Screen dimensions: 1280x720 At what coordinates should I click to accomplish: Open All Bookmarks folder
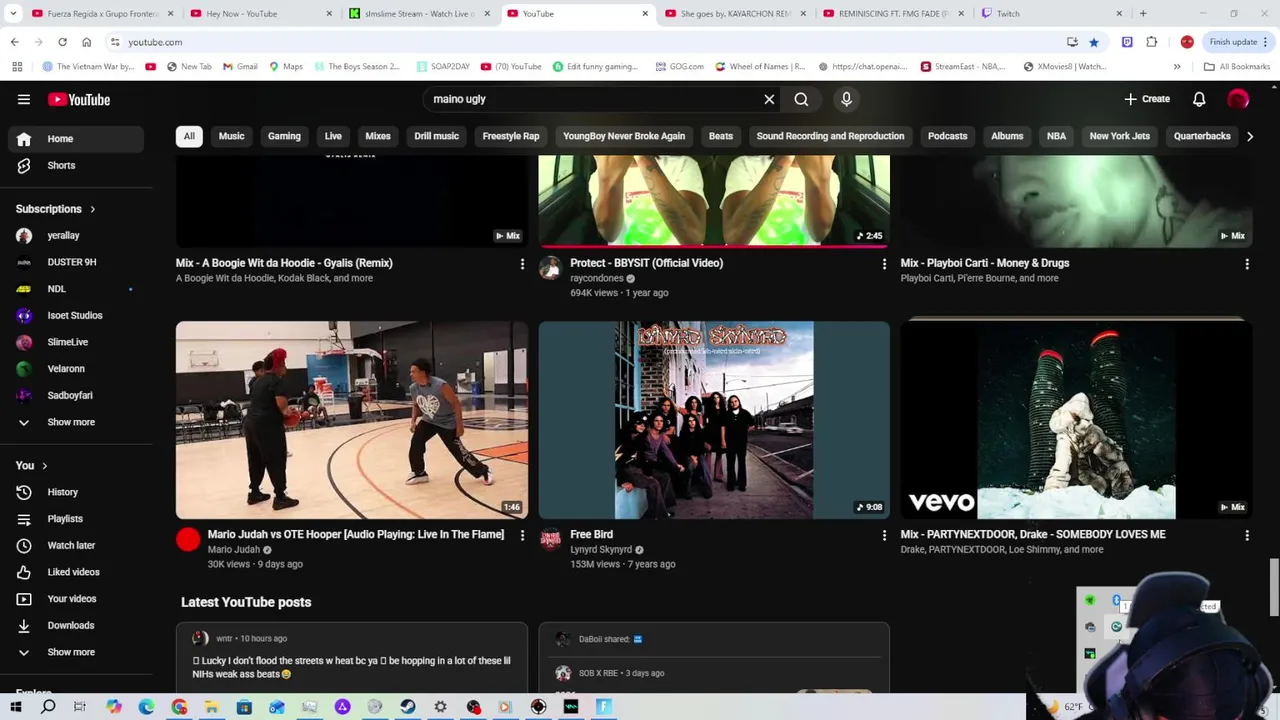[x=1237, y=67]
